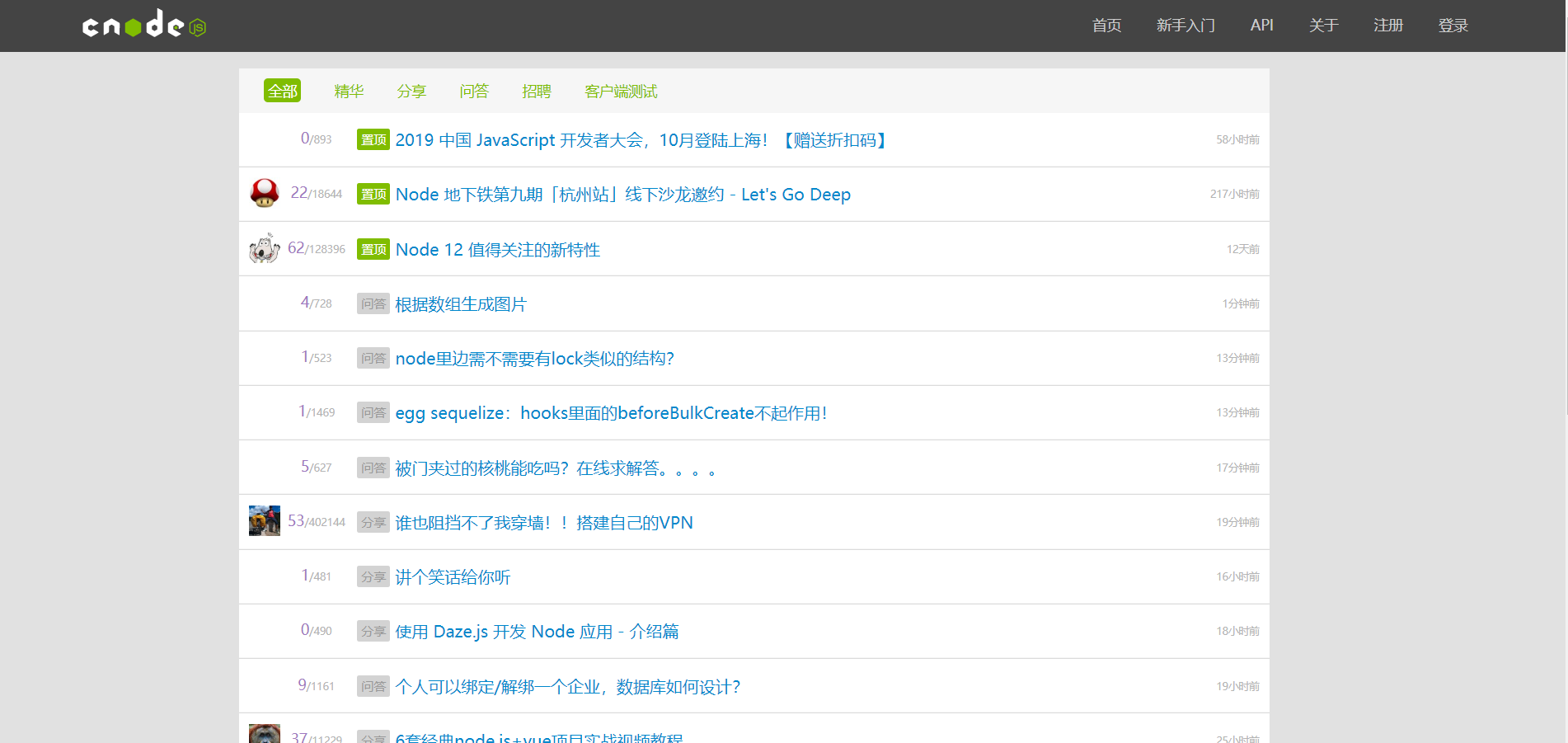The height and width of the screenshot is (743, 1568).
Task: Click the 置顶 badge on Node 12 post
Action: pos(373,249)
